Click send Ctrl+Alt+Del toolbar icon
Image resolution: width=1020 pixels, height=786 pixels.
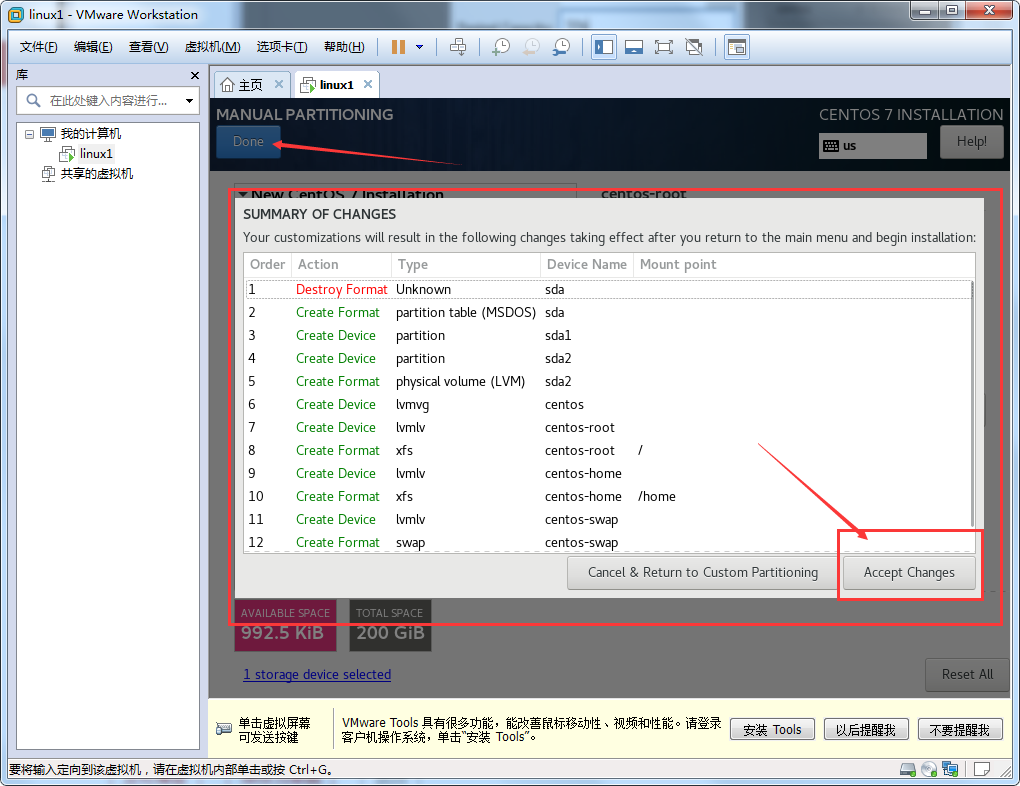pos(458,47)
